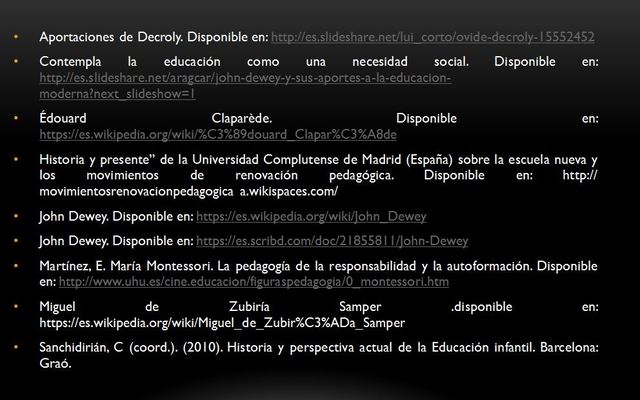The image size is (640, 400).
Task: Click the text 'Contempla la educación'
Action: click(130, 62)
